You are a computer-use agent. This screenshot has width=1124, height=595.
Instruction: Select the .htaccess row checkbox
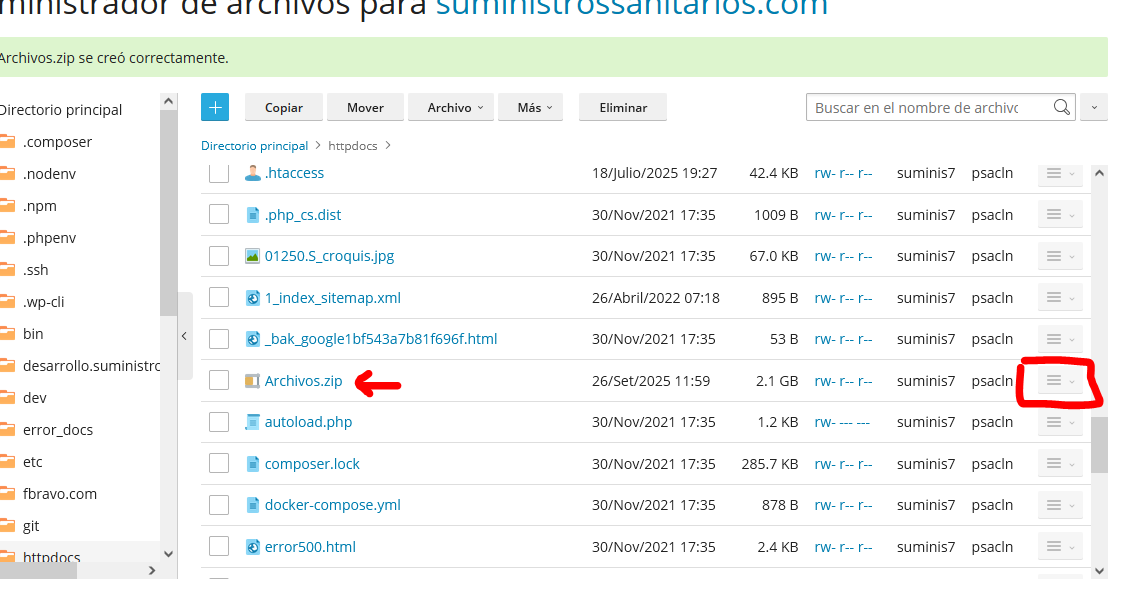pyautogui.click(x=218, y=172)
